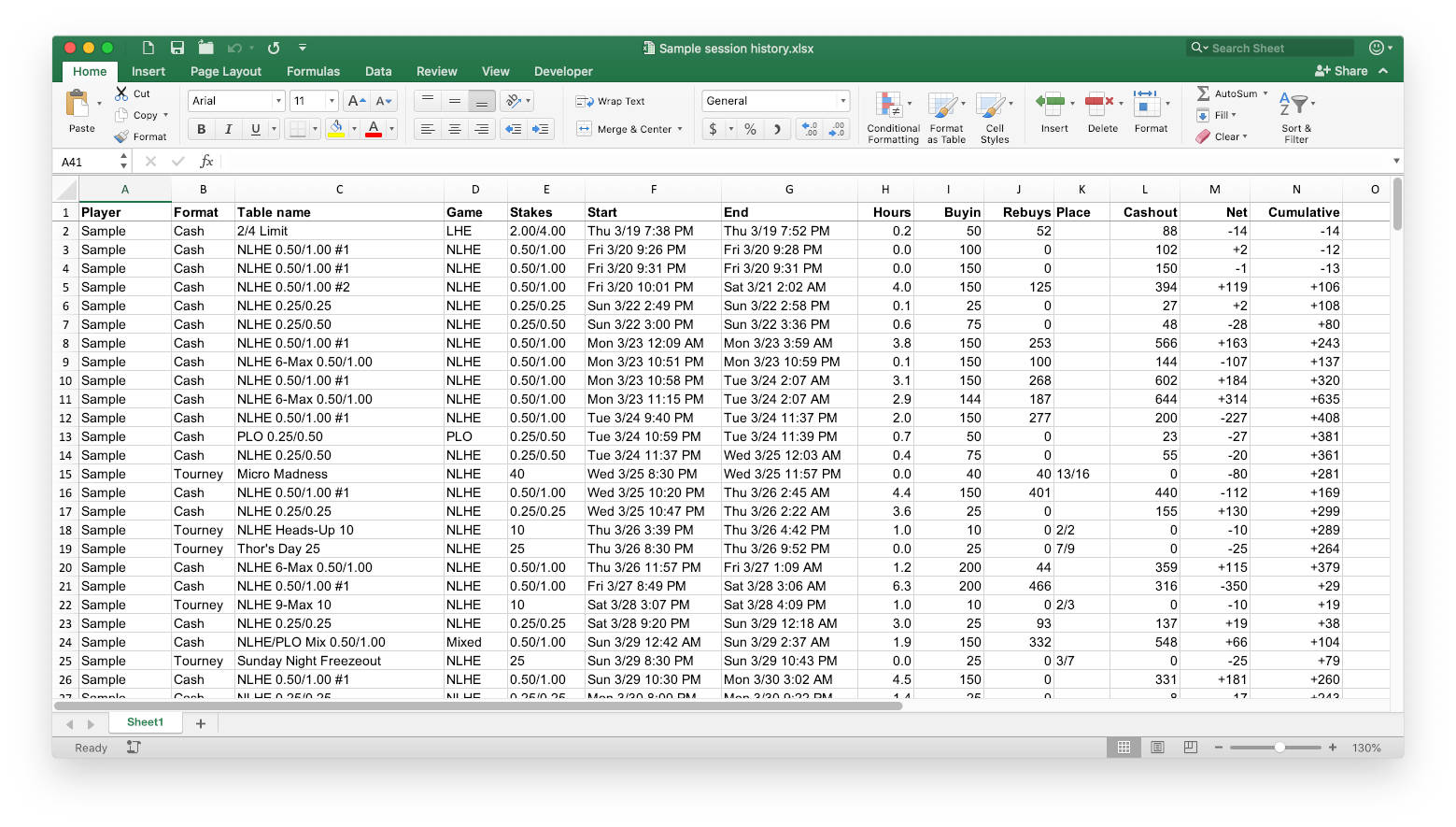The height and width of the screenshot is (827, 1456).
Task: Click the Search Sheet field
Action: [x=1270, y=48]
